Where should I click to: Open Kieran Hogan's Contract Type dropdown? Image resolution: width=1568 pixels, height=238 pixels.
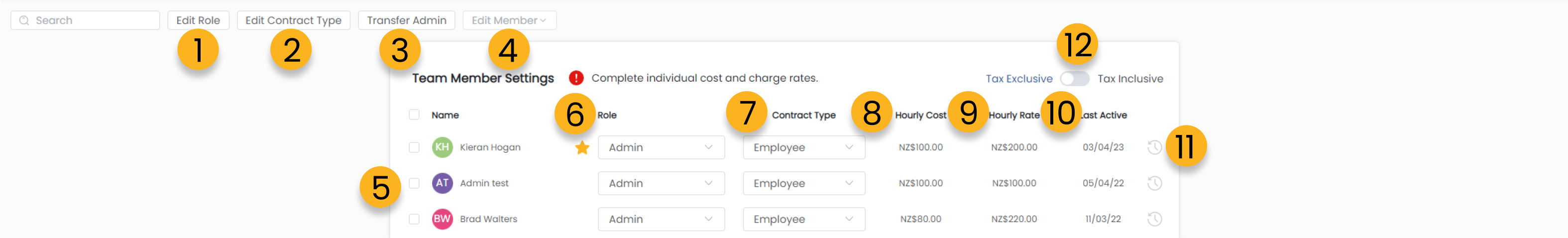803,147
